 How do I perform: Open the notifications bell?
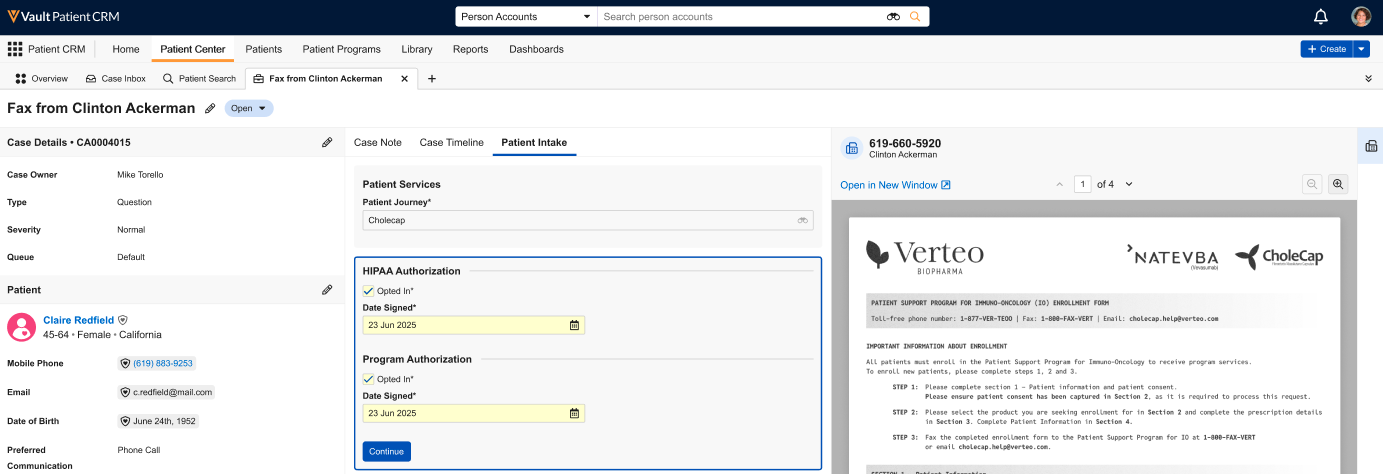coord(1320,17)
